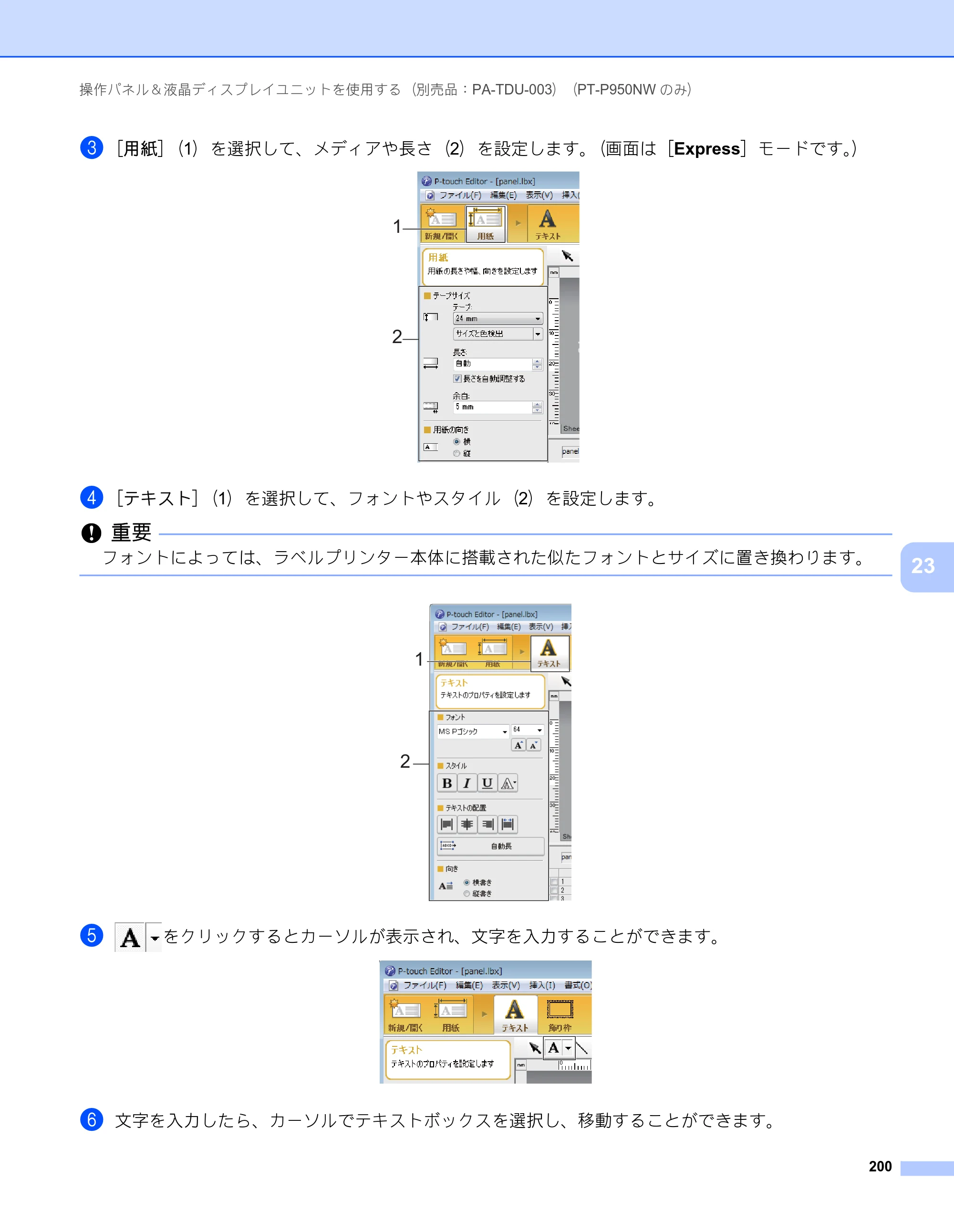Viewport: 954px width, 1232px height.
Task: Select line drawing tool in step 5 screenshot
Action: pos(582,1048)
